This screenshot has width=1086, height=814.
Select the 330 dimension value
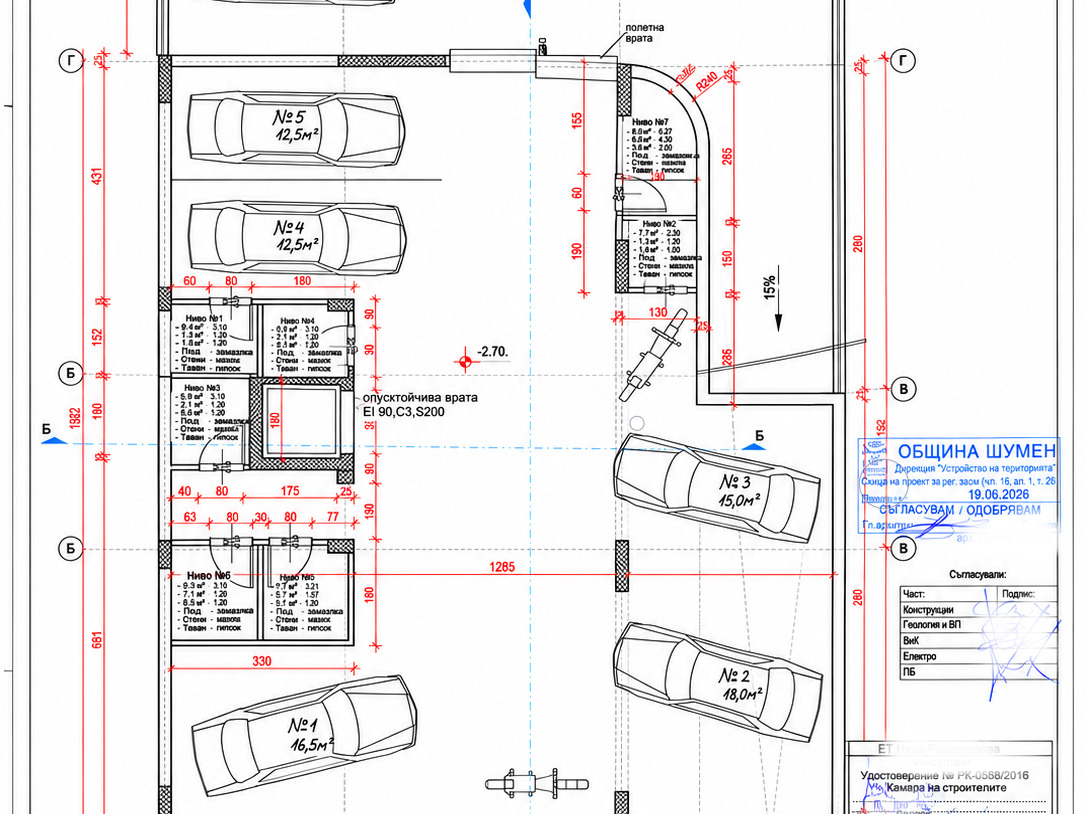[262, 662]
